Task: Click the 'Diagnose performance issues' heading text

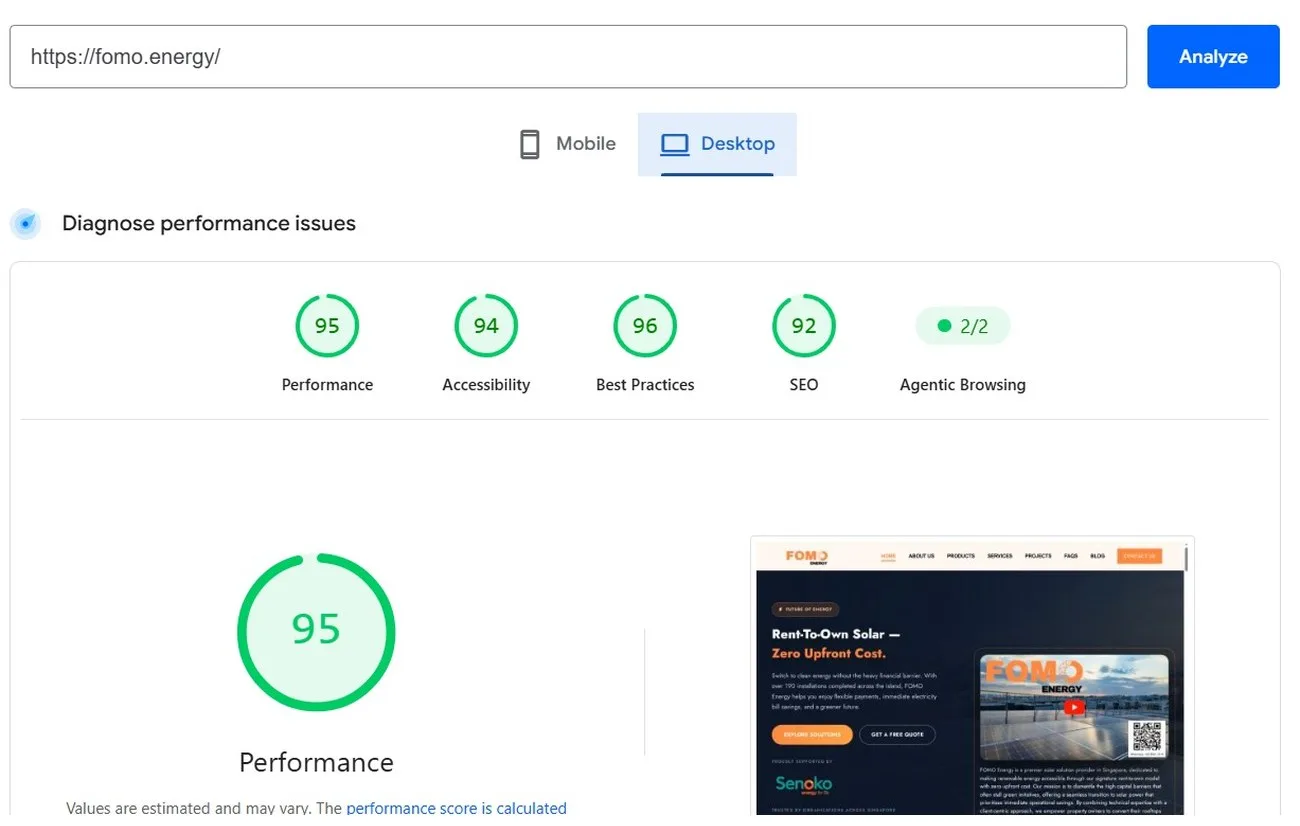Action: [x=209, y=224]
